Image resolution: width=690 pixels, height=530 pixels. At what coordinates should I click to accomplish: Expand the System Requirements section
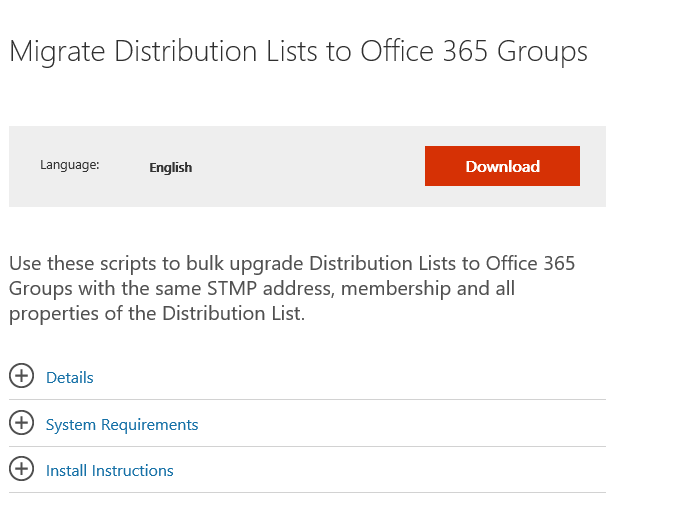point(122,425)
